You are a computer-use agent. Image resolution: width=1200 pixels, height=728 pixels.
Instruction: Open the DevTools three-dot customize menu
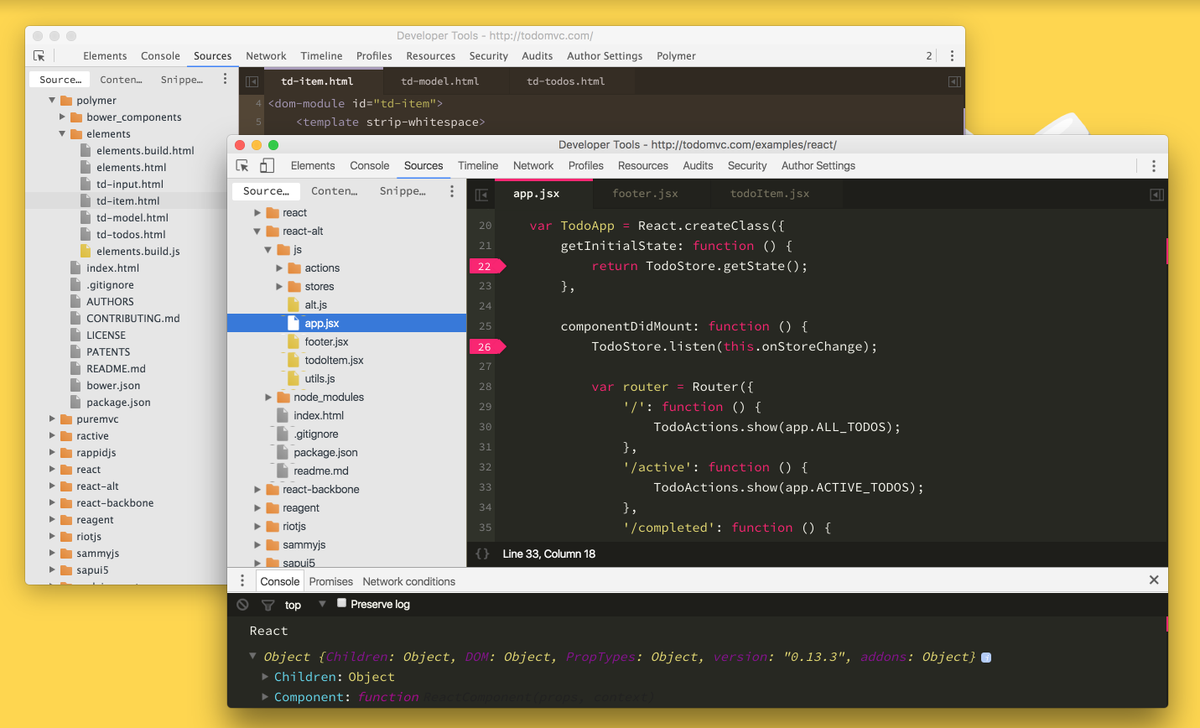[1154, 165]
